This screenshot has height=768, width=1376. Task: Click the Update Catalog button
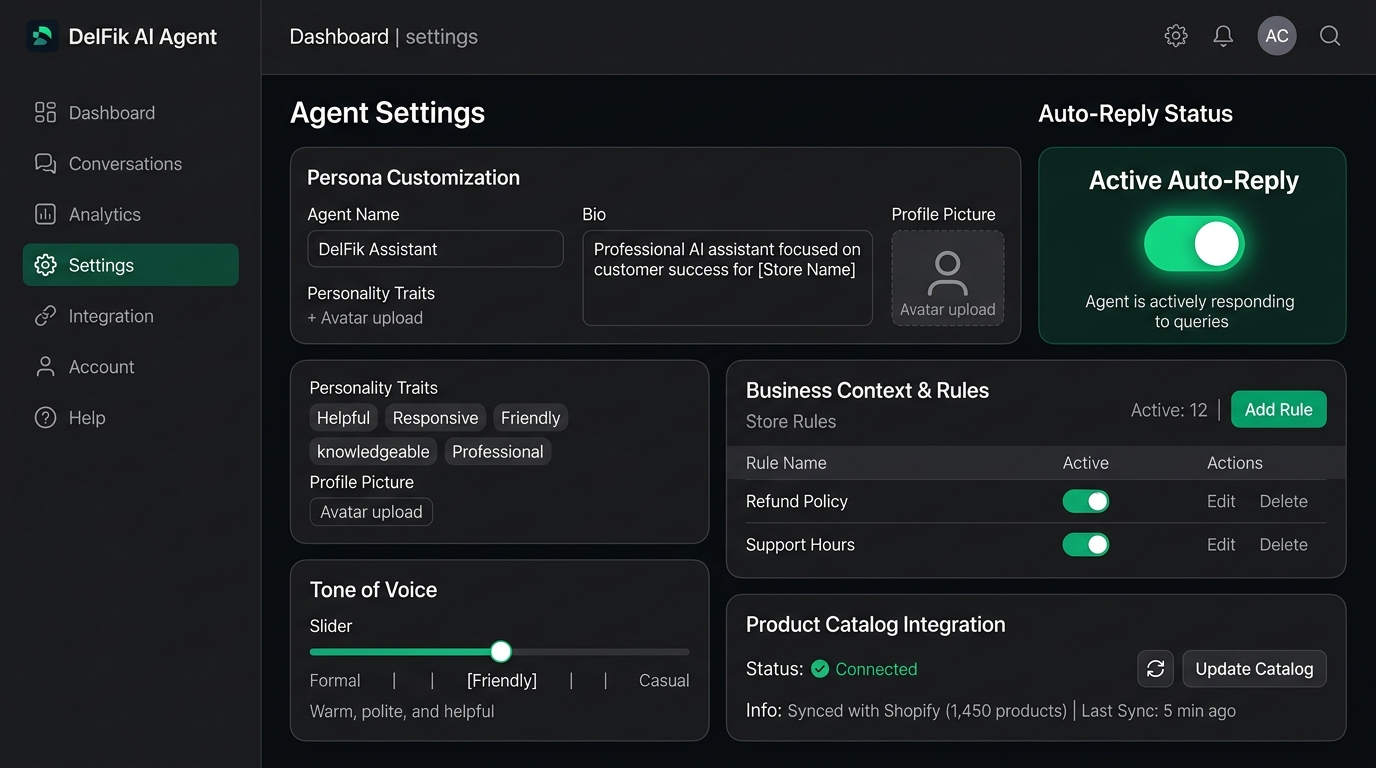tap(1254, 669)
